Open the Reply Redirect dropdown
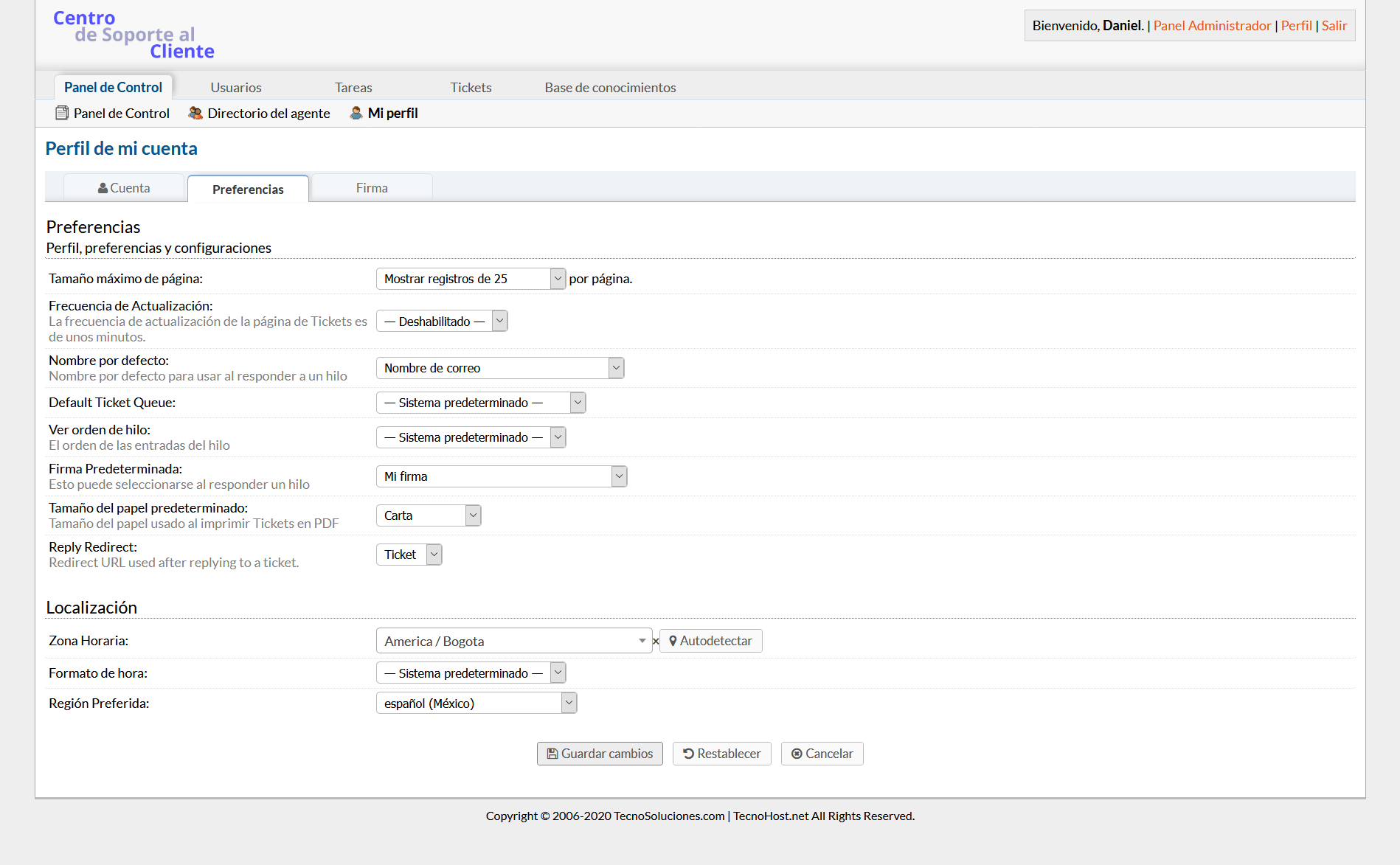This screenshot has height=865, width=1400. [409, 555]
